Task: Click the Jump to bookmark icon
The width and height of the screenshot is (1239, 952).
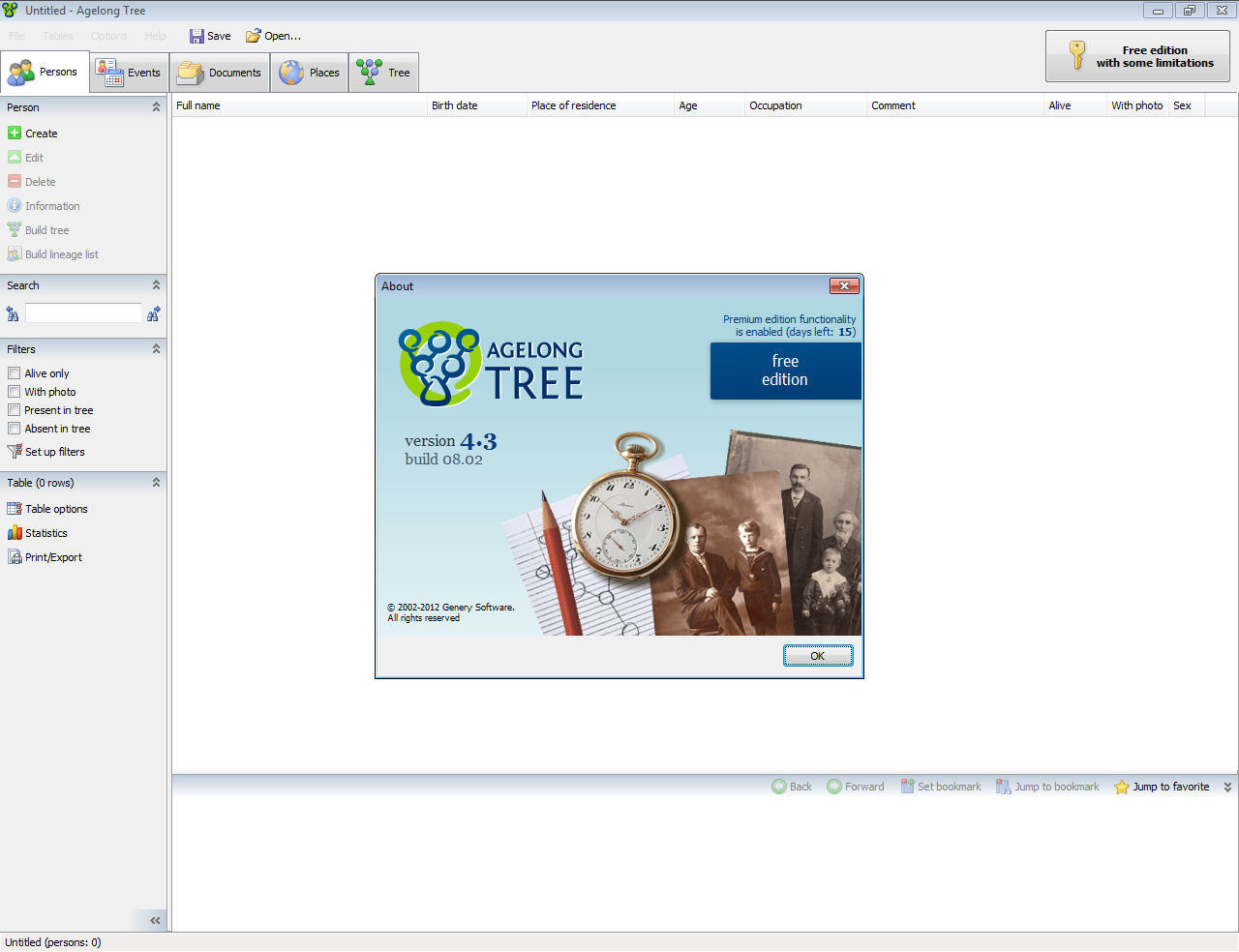Action: click(x=1004, y=787)
